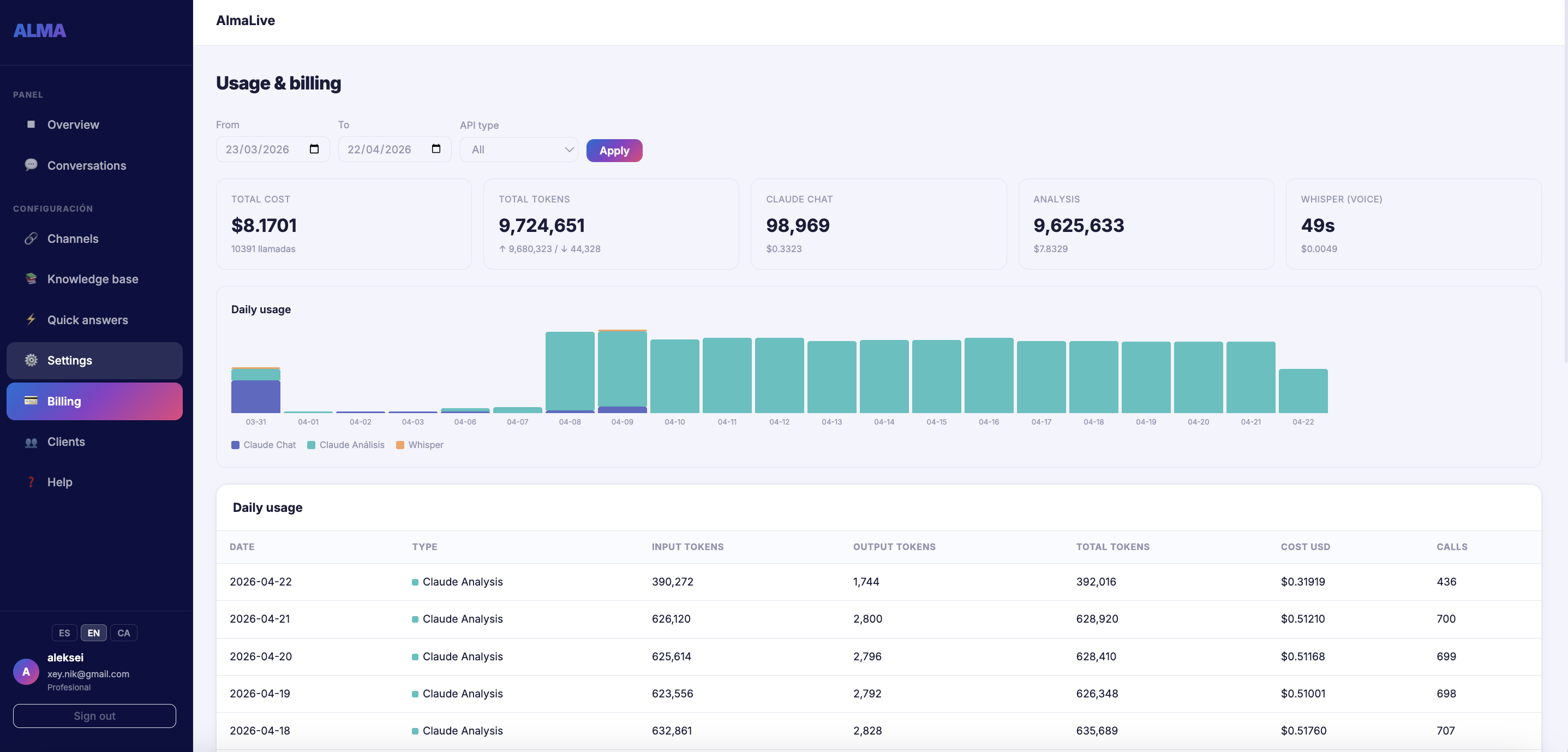This screenshot has width=1568, height=752.
Task: Click the AlmaLive title in the header
Action: (x=246, y=20)
